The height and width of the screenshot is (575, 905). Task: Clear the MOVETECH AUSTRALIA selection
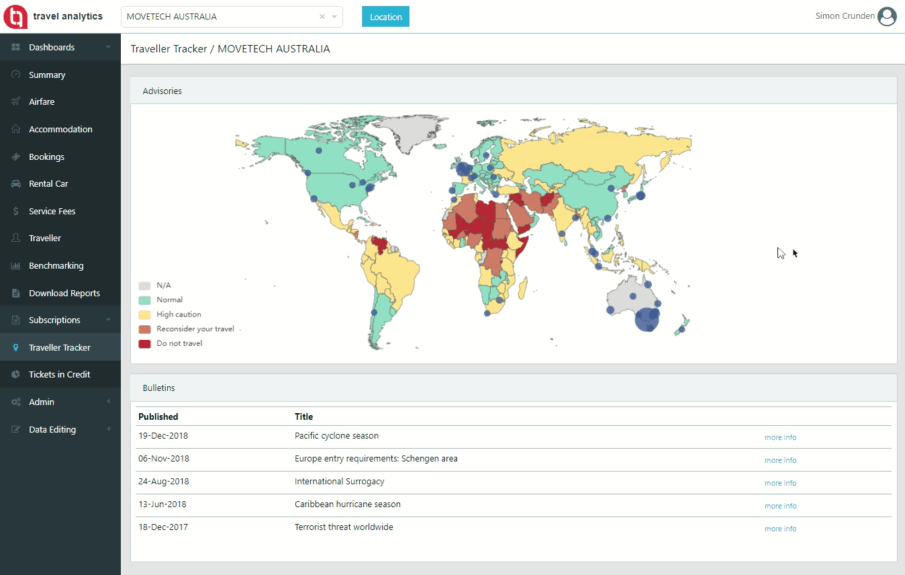(321, 17)
